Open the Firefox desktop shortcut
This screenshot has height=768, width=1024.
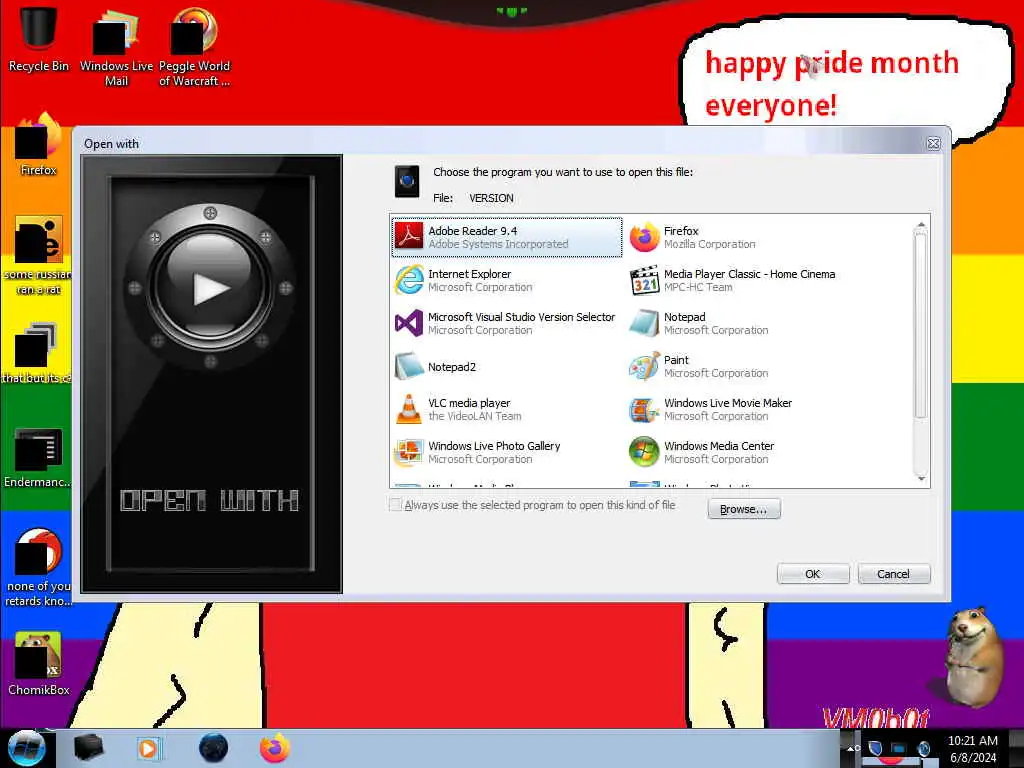(x=39, y=144)
